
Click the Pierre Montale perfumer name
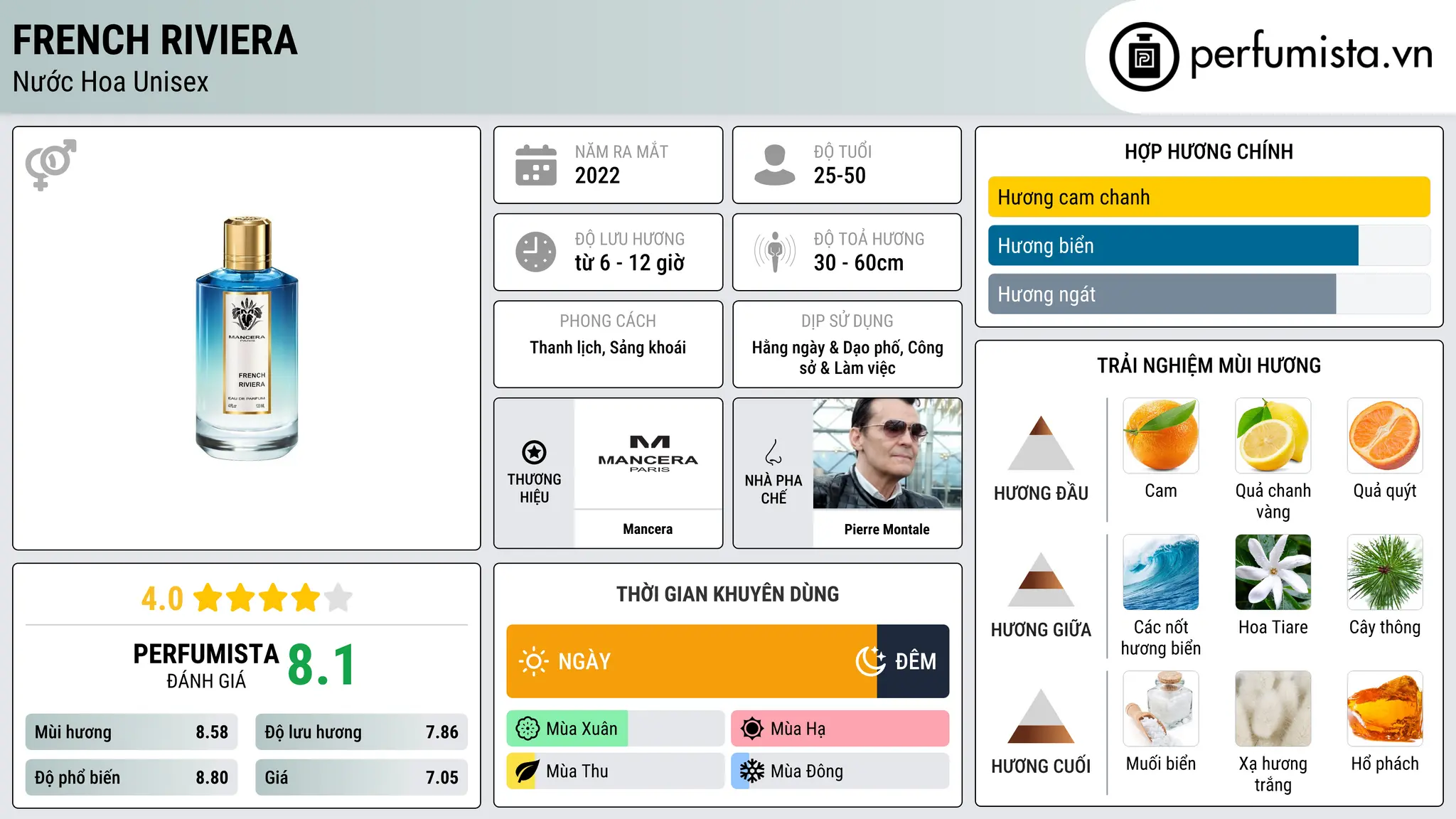coord(887,529)
